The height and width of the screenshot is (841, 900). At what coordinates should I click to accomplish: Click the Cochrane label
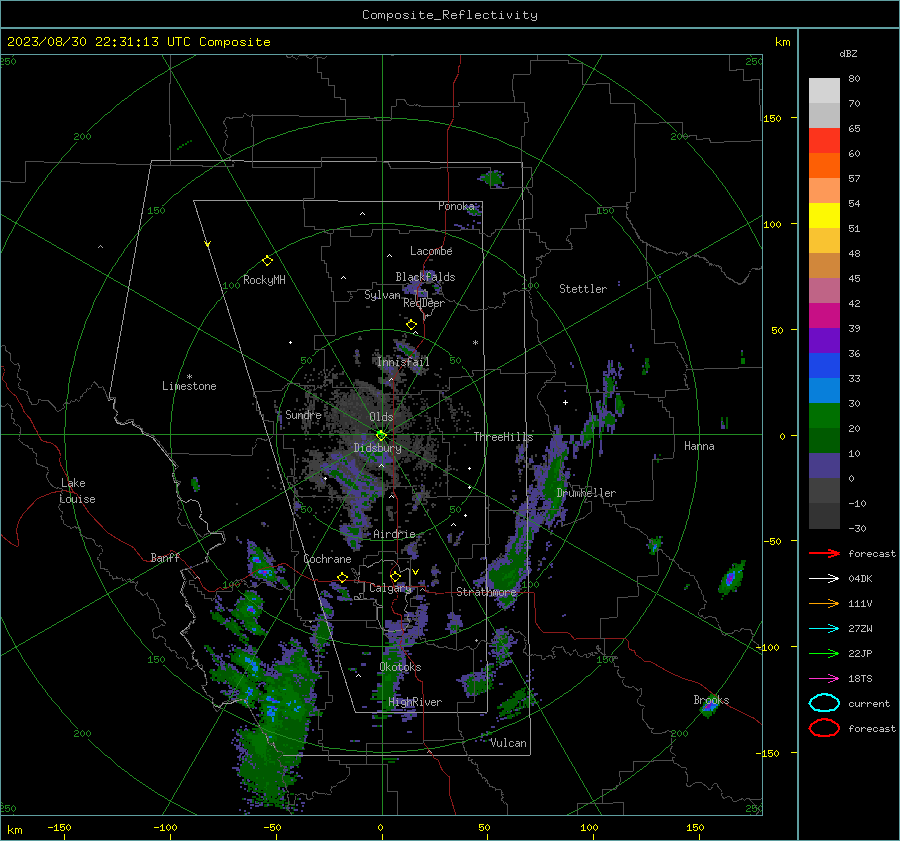tap(327, 559)
